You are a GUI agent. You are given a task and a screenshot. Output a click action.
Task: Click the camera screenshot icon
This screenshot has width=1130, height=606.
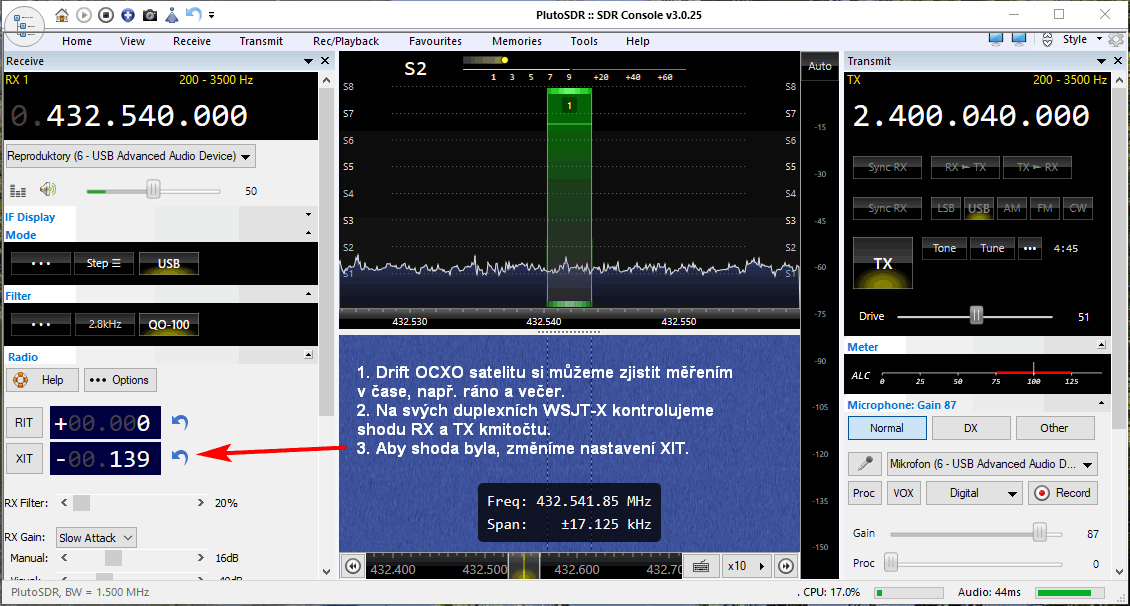click(x=149, y=15)
